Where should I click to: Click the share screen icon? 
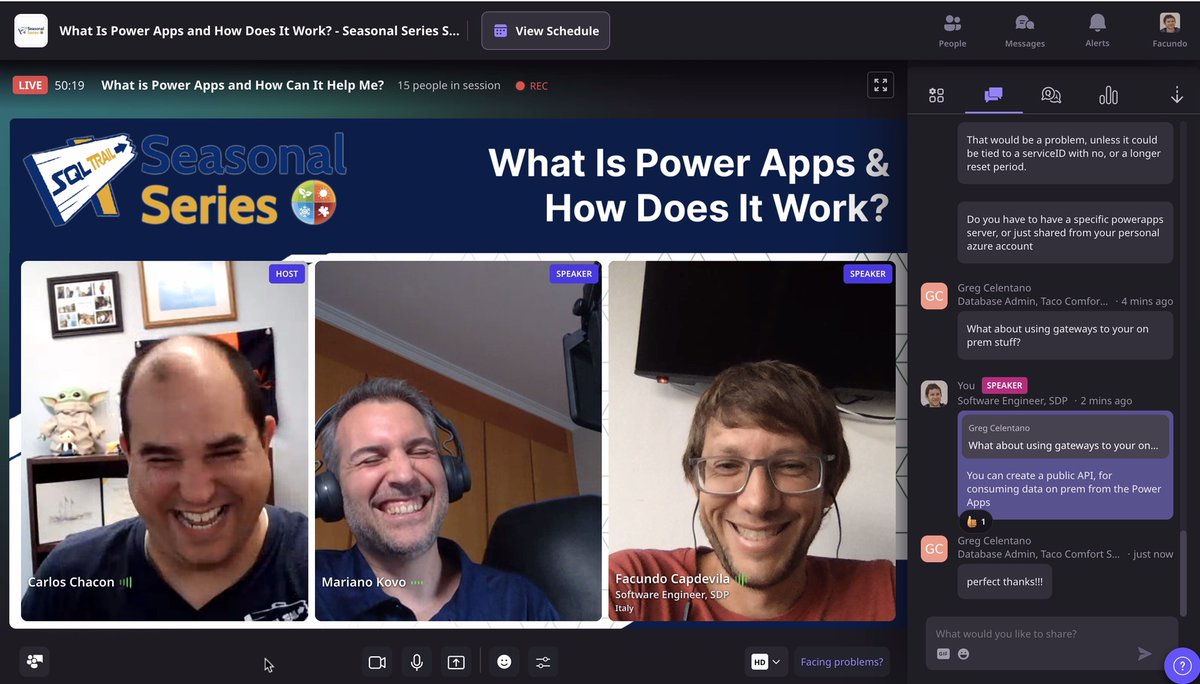(x=456, y=662)
